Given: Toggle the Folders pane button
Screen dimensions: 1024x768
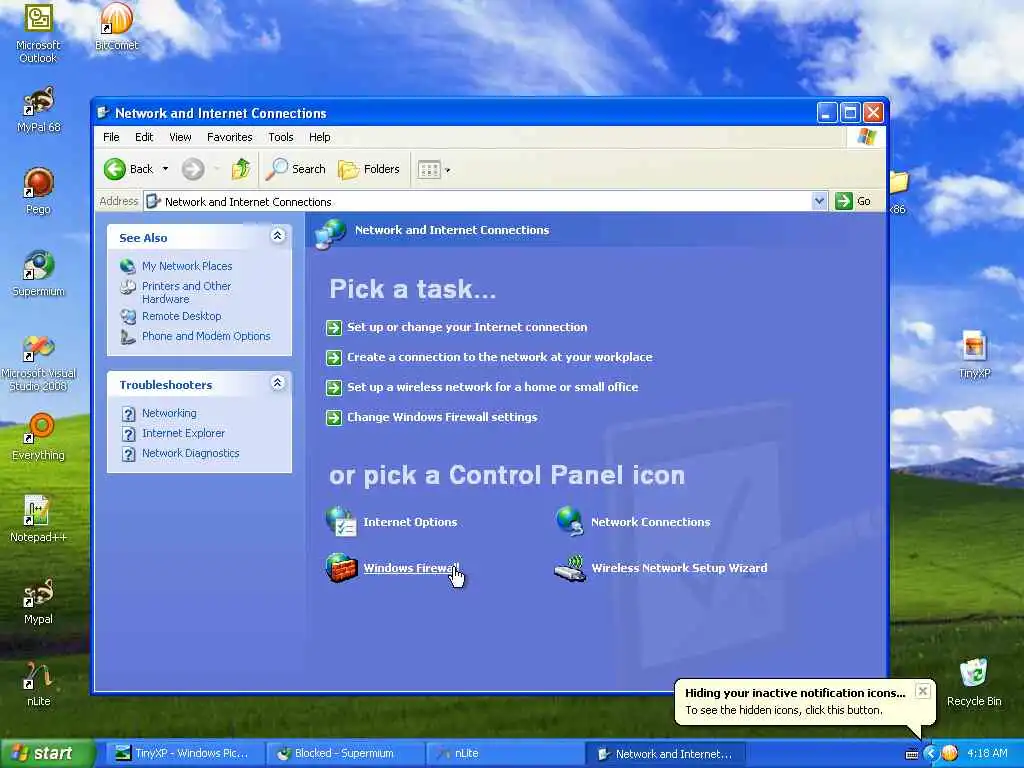Looking at the screenshot, I should point(369,169).
